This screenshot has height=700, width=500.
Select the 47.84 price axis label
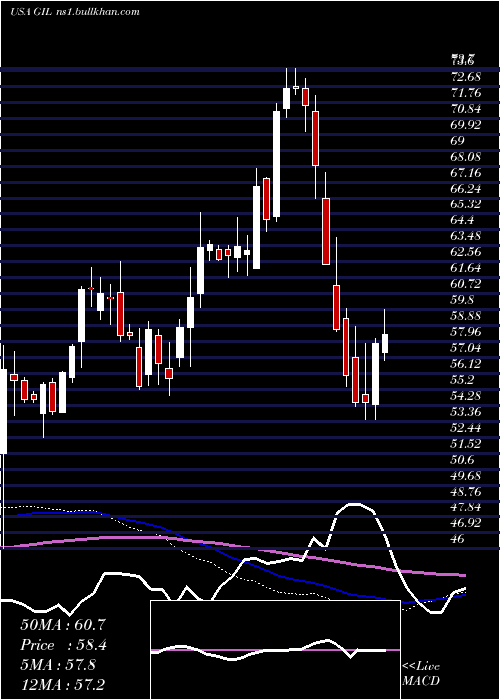(466, 507)
